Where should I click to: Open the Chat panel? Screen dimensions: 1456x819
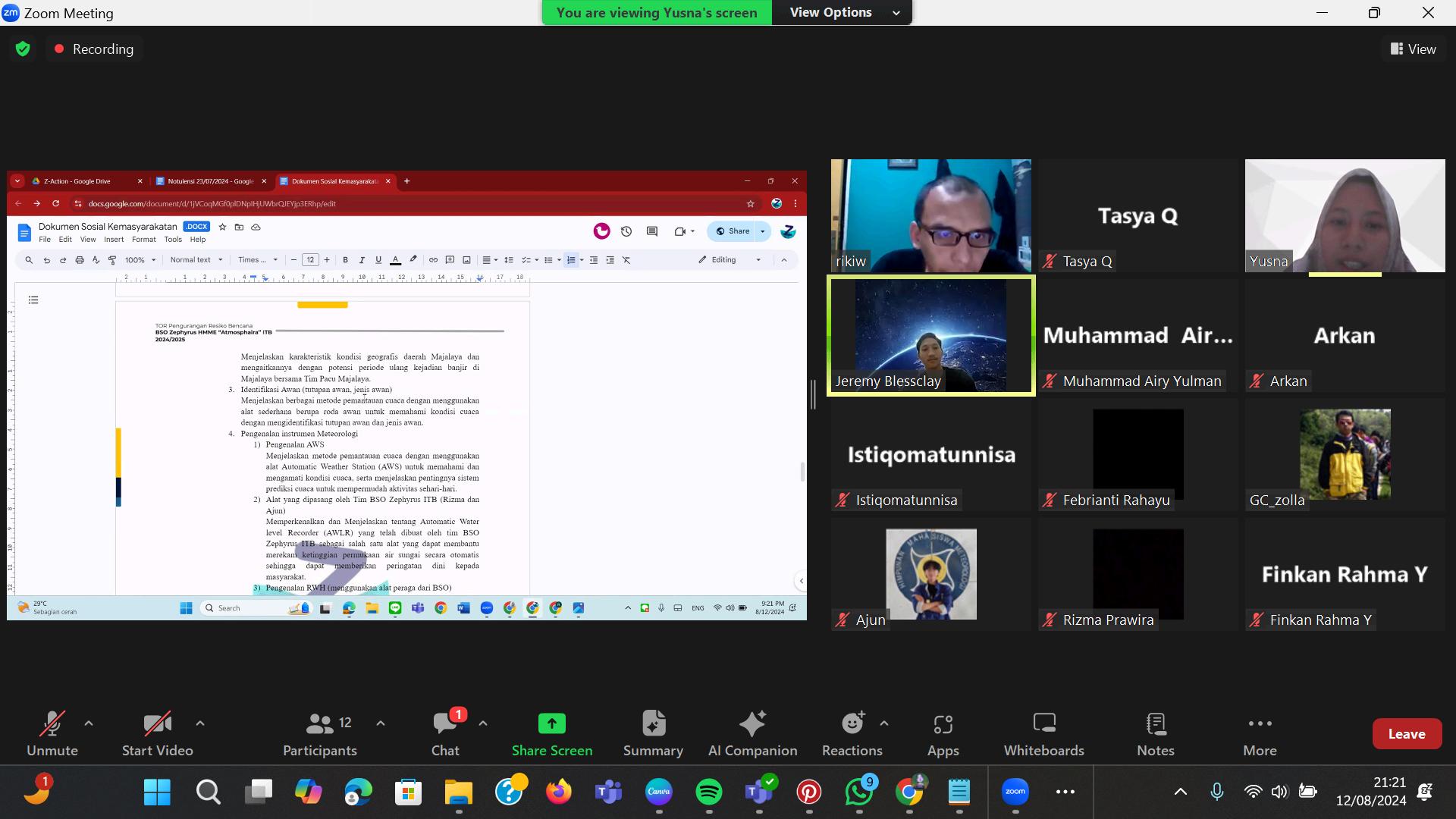pyautogui.click(x=445, y=733)
